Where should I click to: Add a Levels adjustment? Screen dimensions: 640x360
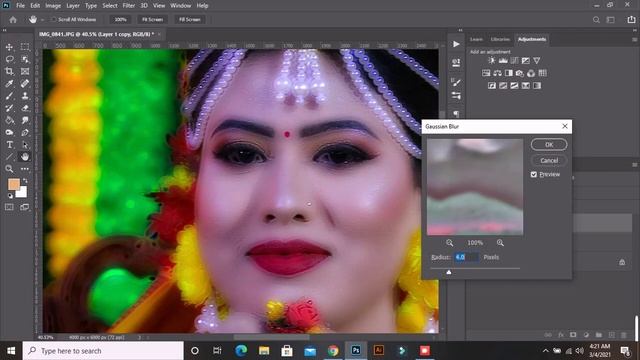(503, 60)
